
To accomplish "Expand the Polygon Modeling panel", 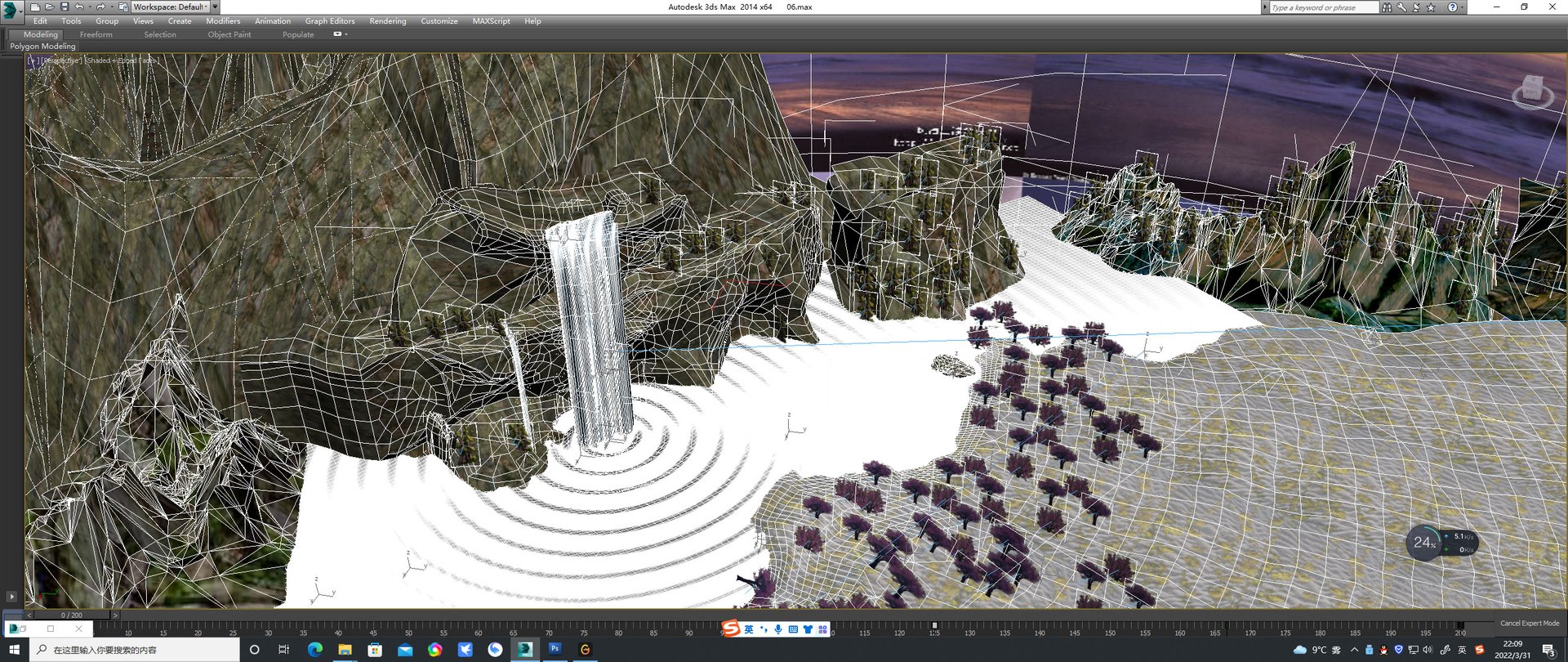I will coord(42,47).
